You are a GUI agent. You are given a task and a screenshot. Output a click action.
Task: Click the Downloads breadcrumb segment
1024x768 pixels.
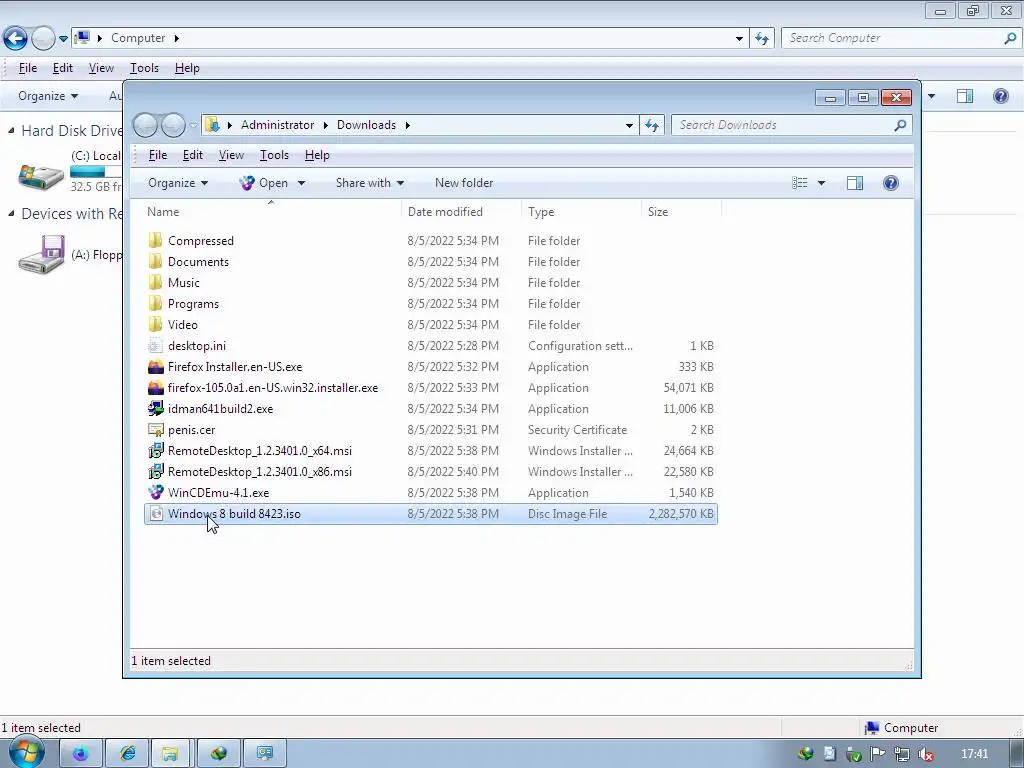click(x=366, y=125)
